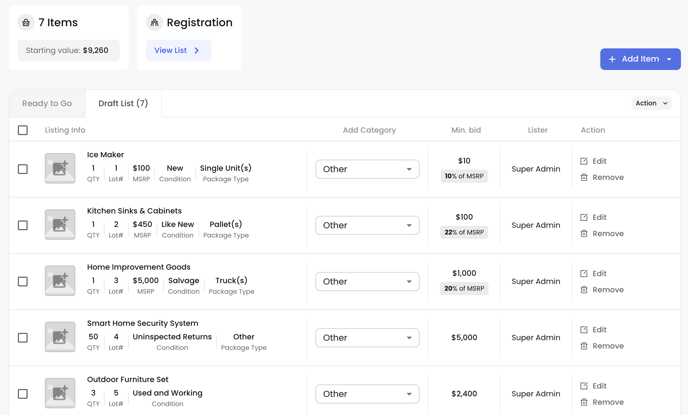The image size is (688, 415).
Task: Select the Draft List (7) tab
Action: click(x=123, y=104)
